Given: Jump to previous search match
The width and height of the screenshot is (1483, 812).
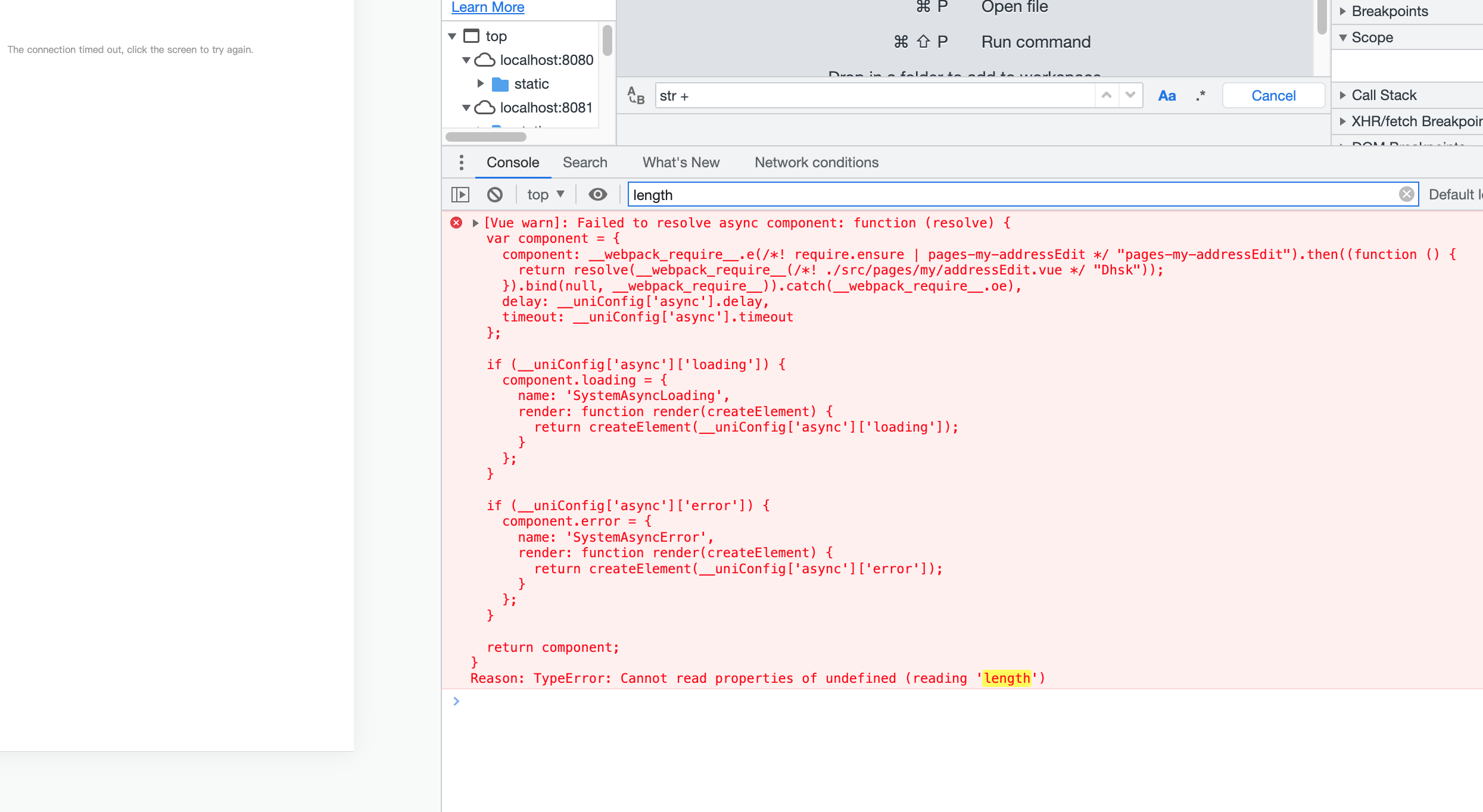Looking at the screenshot, I should pyautogui.click(x=1106, y=95).
